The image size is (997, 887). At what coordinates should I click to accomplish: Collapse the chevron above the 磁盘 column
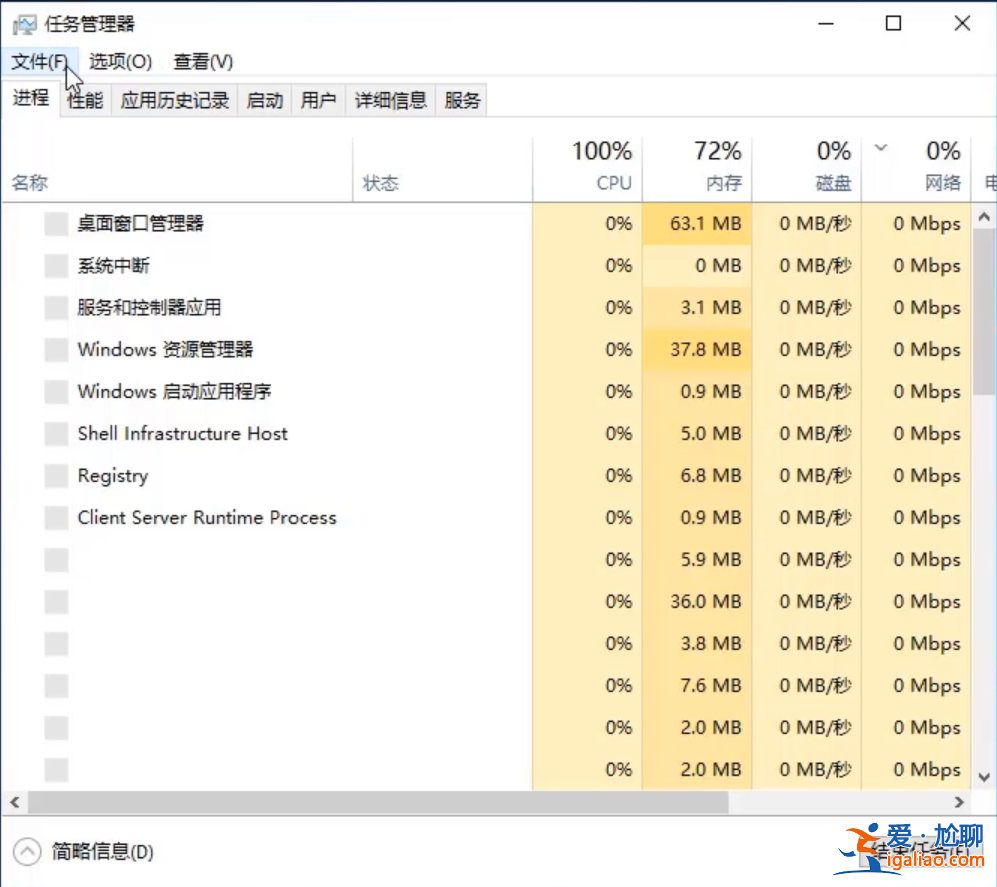(879, 148)
